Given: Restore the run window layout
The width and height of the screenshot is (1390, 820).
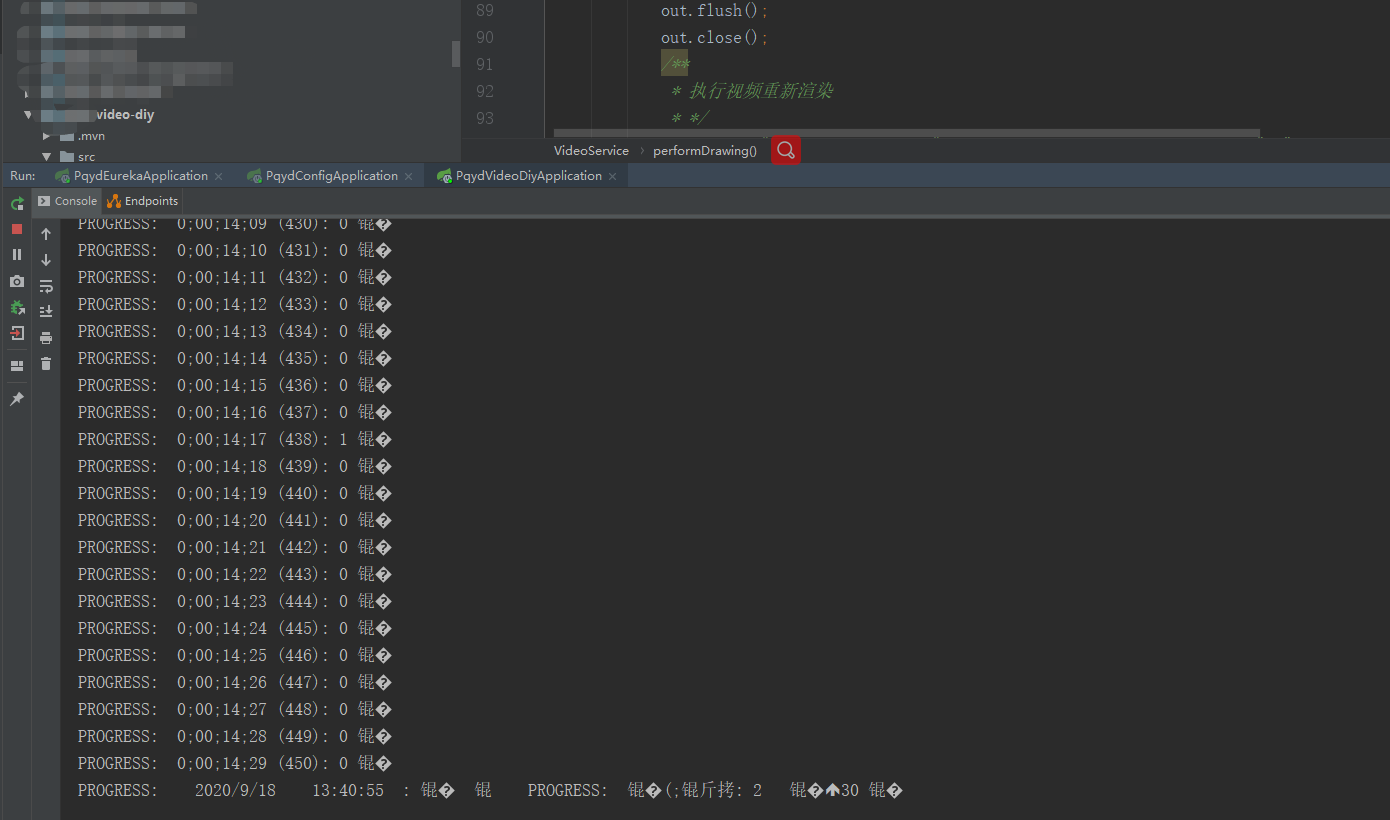Looking at the screenshot, I should 17,366.
